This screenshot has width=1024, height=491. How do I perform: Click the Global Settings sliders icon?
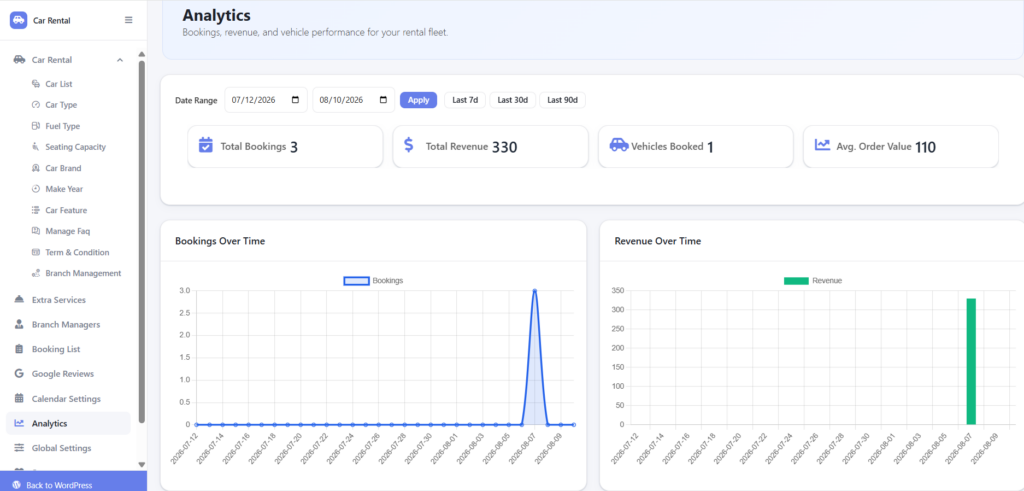point(19,448)
